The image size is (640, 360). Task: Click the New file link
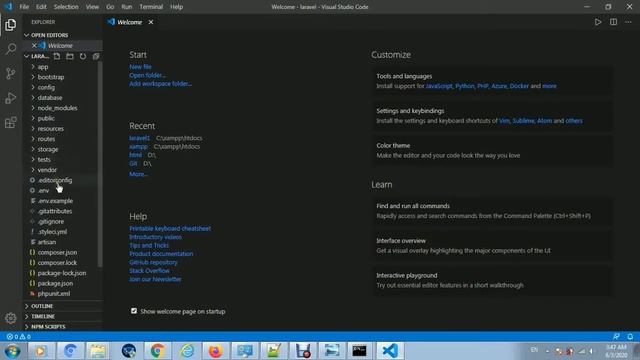click(140, 67)
